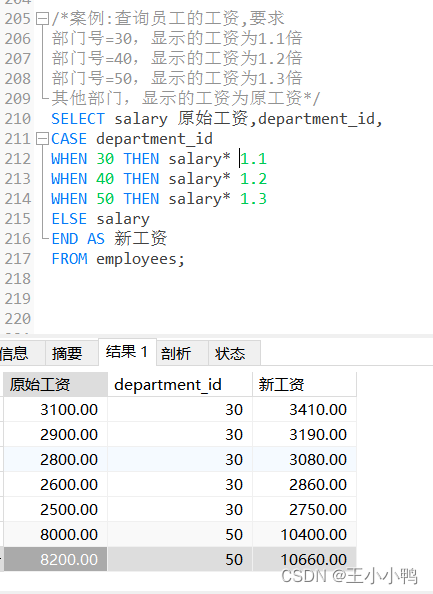This screenshot has width=433, height=594.
Task: Select cell 2900.00 in 原始工资 column
Action: (55, 435)
